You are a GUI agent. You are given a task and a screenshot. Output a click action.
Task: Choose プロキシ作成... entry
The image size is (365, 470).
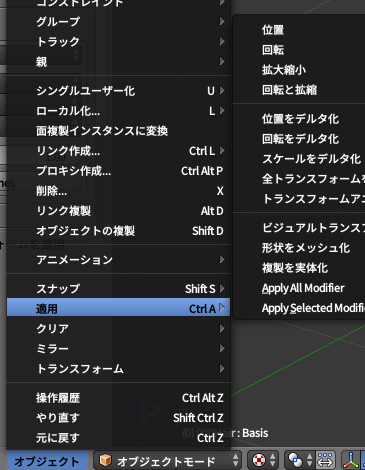pyautogui.click(x=118, y=171)
